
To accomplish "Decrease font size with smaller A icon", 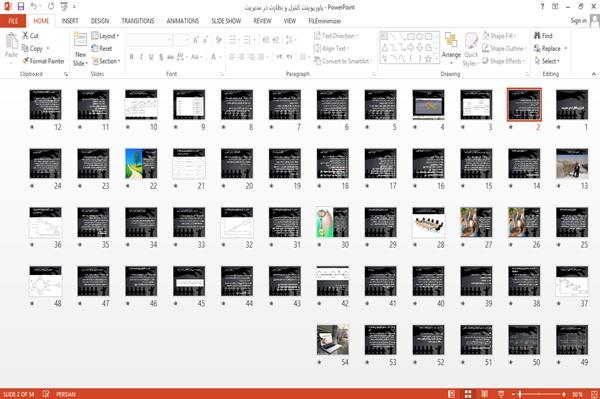I will coord(205,40).
